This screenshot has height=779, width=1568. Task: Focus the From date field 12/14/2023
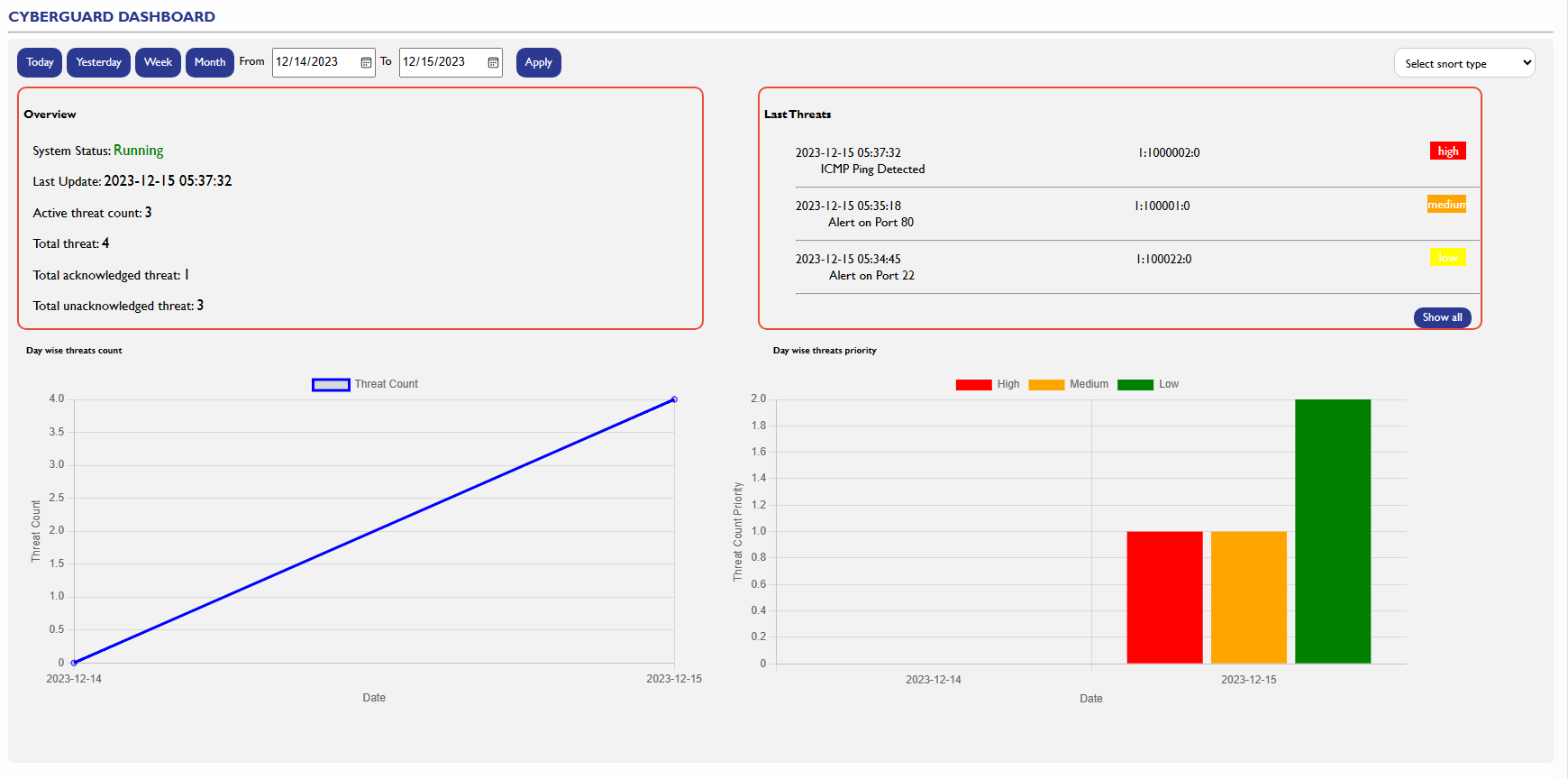pos(324,62)
